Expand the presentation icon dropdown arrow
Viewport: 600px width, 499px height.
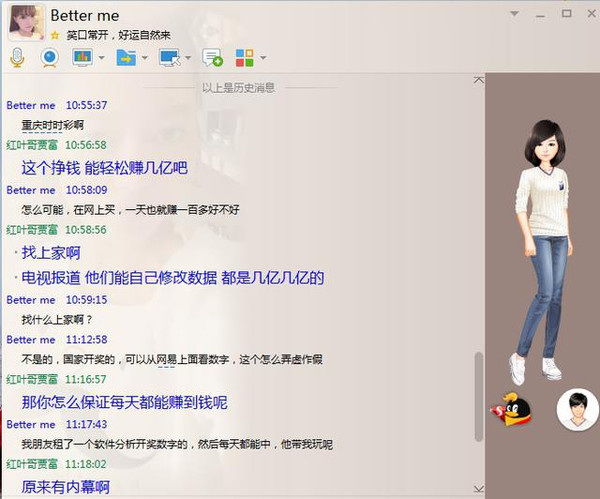[102, 58]
